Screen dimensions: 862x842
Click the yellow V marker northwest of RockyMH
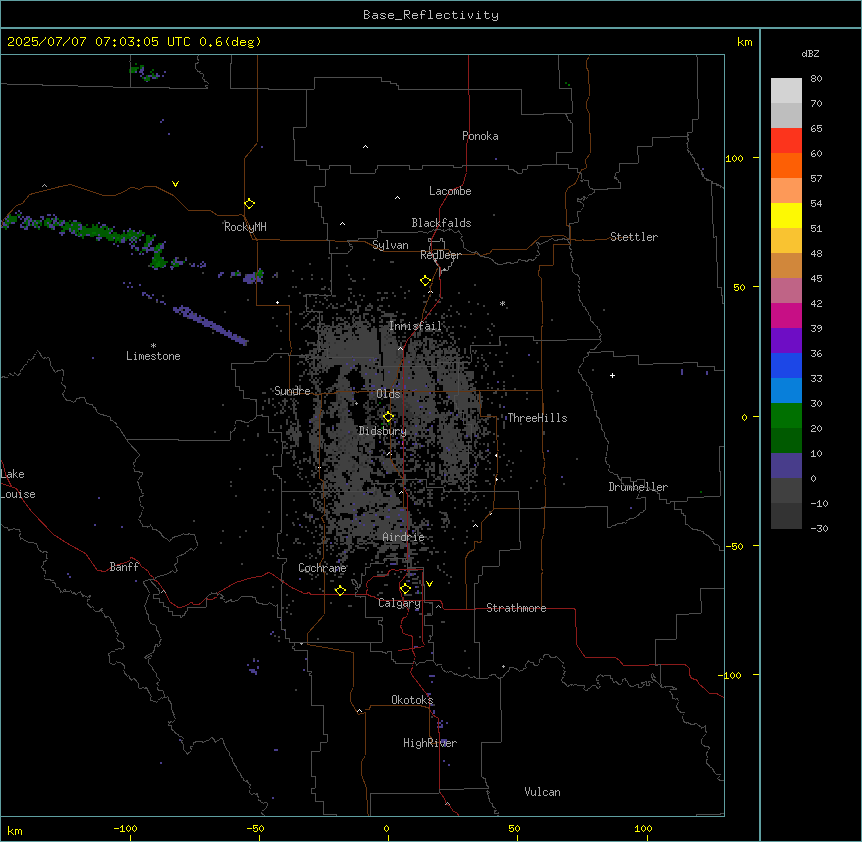[175, 184]
